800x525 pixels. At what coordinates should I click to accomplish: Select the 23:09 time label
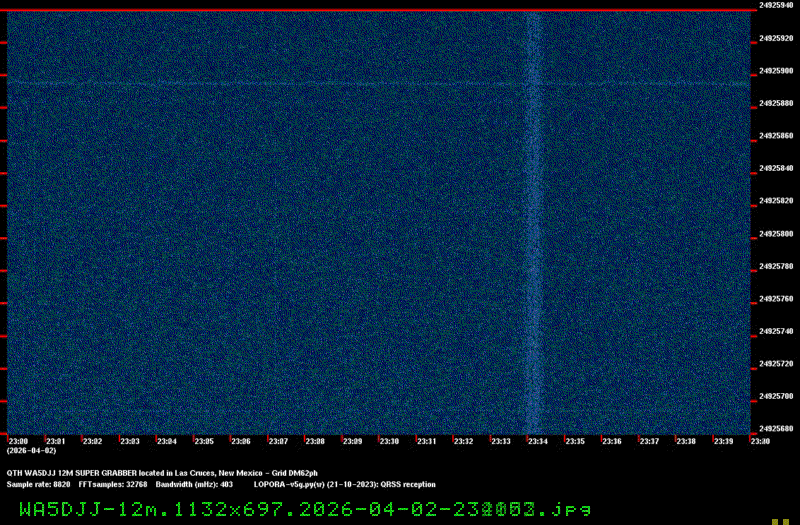352,441
